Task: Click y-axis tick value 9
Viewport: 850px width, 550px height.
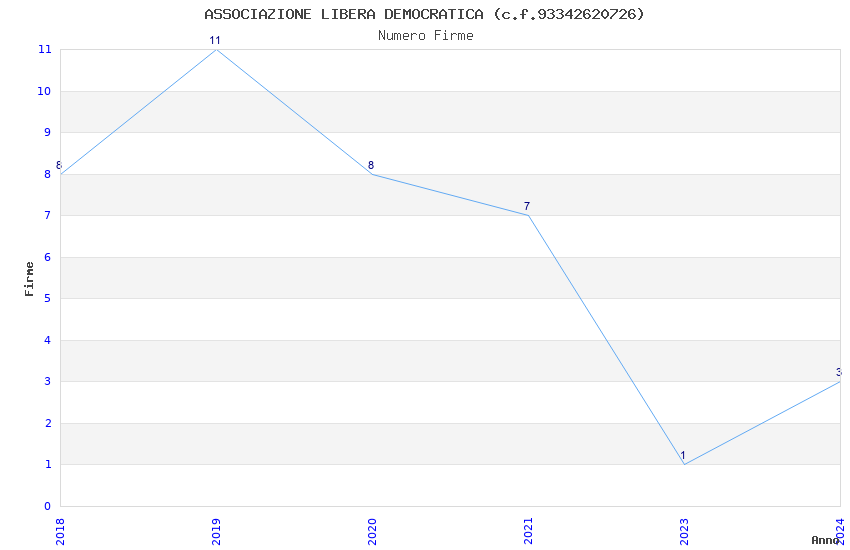Action: (x=48, y=132)
